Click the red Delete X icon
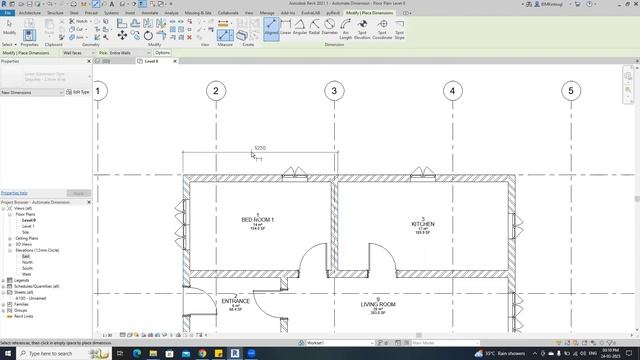 pyautogui.click(x=189, y=37)
